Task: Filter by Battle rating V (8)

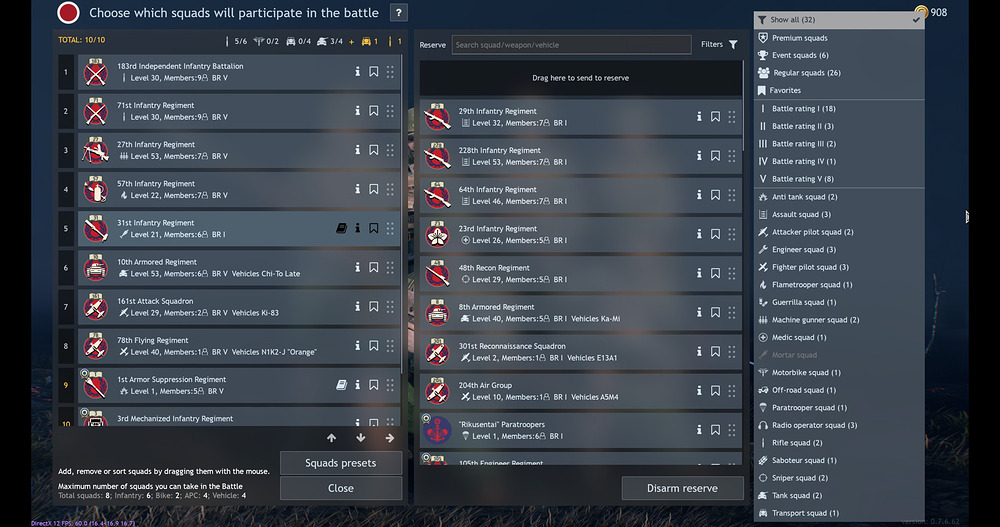Action: click(839, 179)
